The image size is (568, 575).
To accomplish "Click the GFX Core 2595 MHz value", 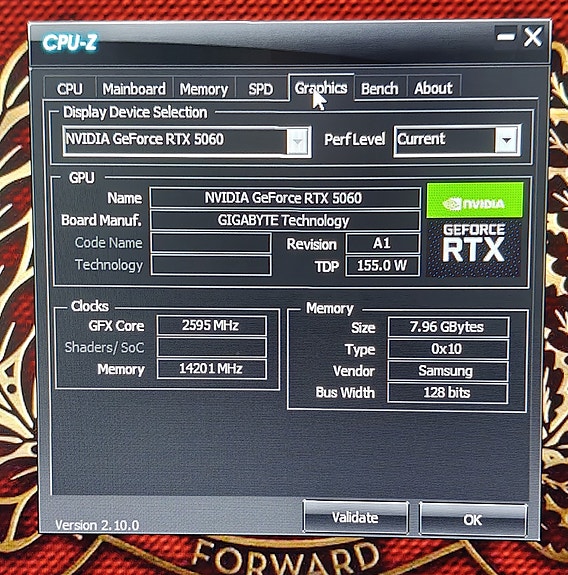I will pos(211,325).
